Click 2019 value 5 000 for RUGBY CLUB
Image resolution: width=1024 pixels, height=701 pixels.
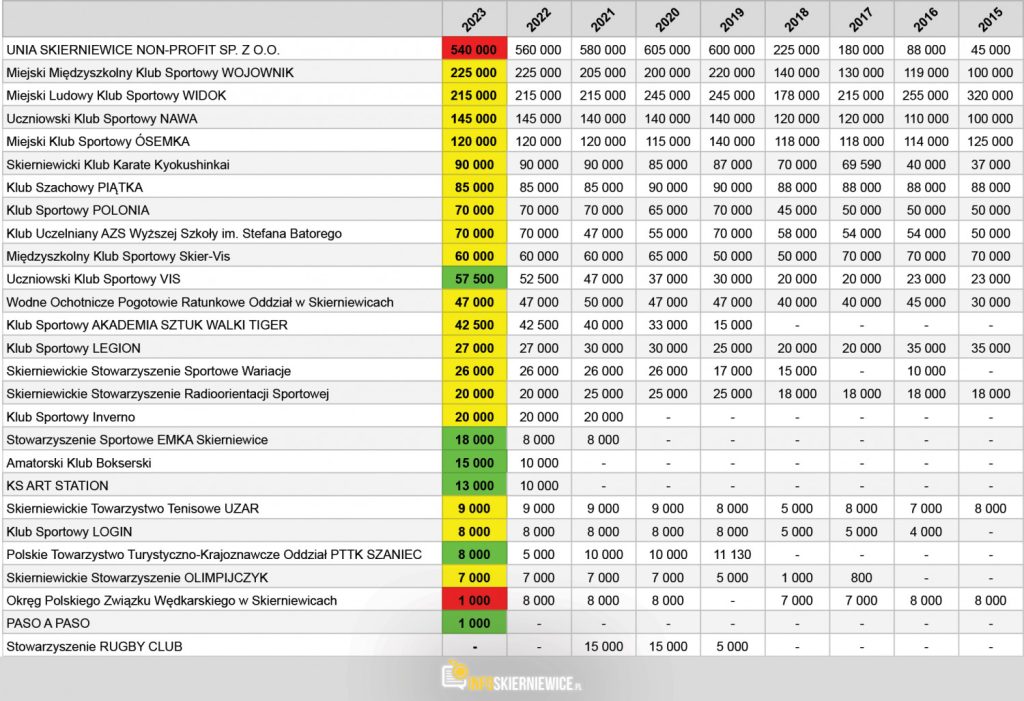732,647
